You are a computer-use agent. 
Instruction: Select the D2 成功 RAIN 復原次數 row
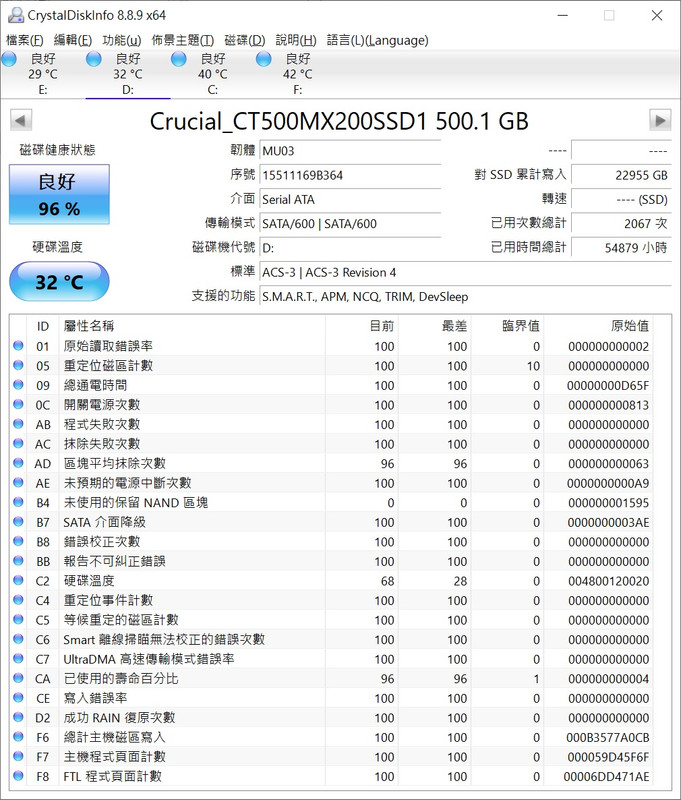[332, 717]
